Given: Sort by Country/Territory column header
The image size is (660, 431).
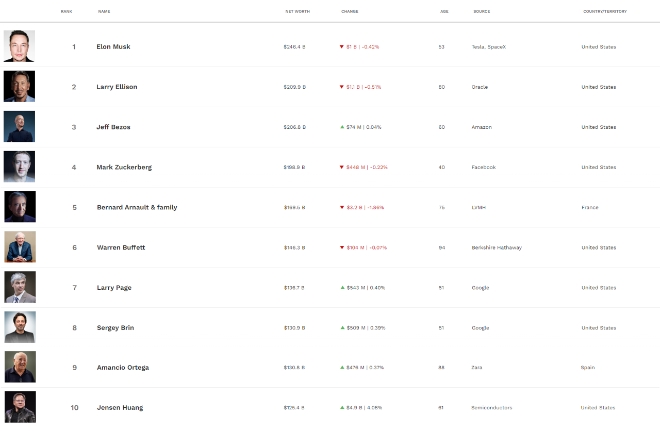Looking at the screenshot, I should (605, 11).
